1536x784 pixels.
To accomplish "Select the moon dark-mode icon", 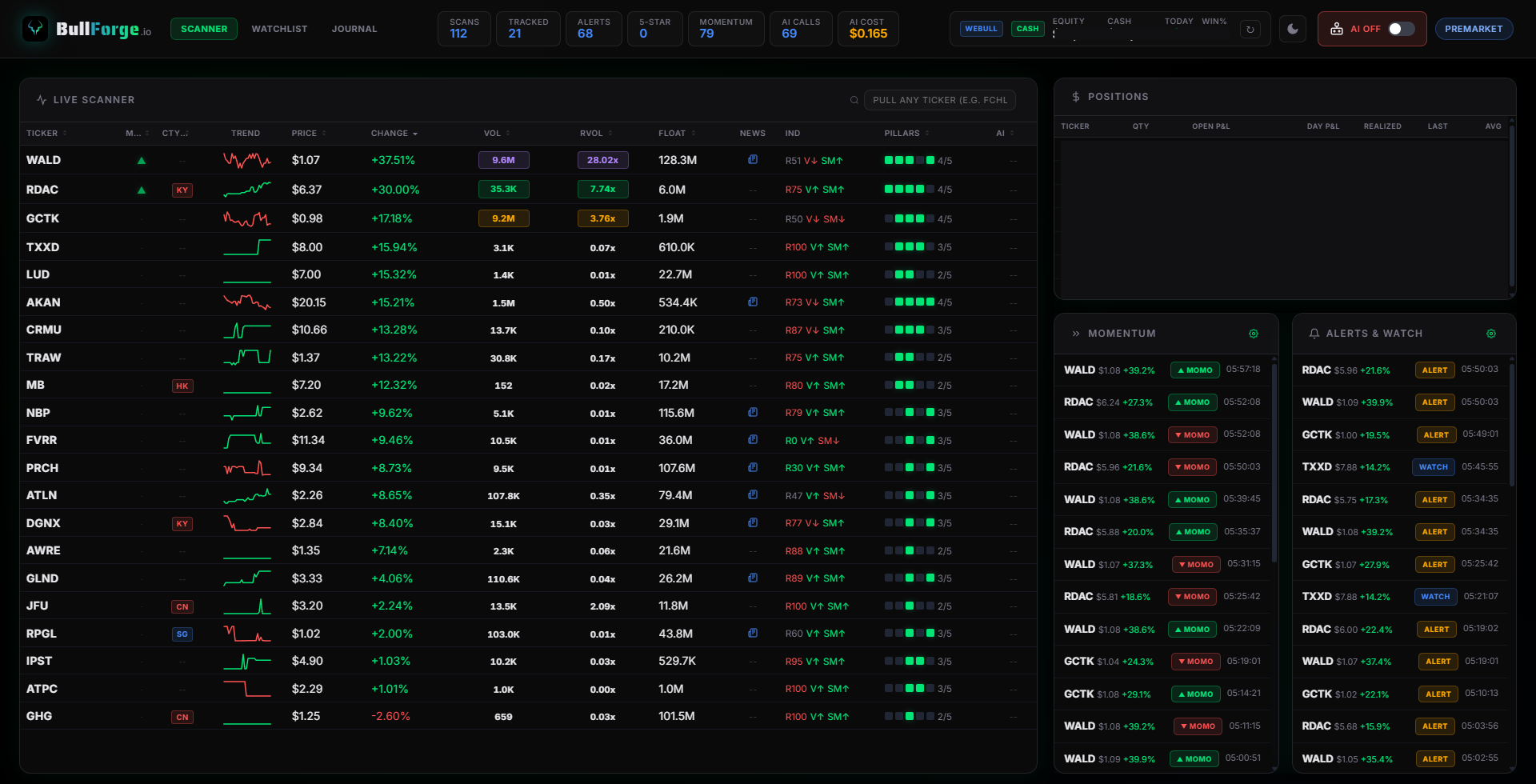I will click(x=1292, y=29).
